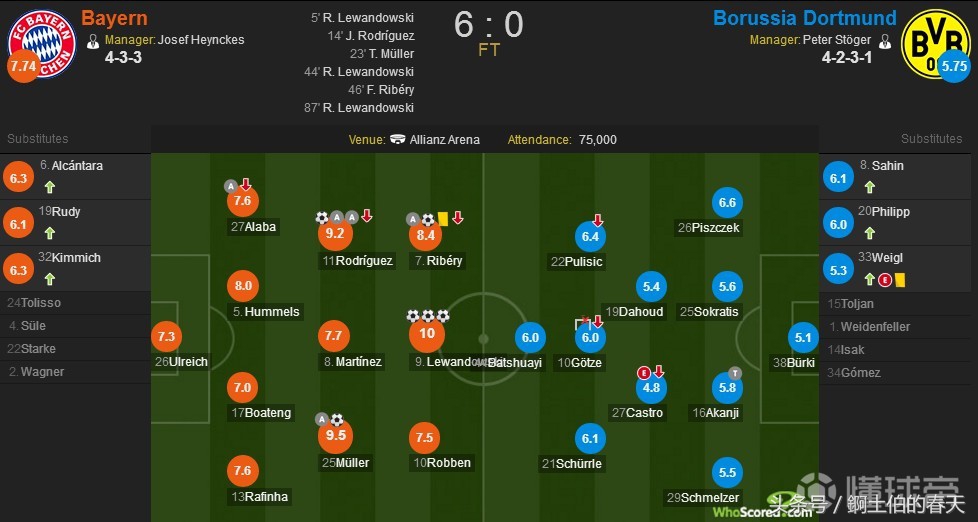978x522 pixels.
Task: Click the goal ball icons above Lewandowski
Action: (x=428, y=316)
